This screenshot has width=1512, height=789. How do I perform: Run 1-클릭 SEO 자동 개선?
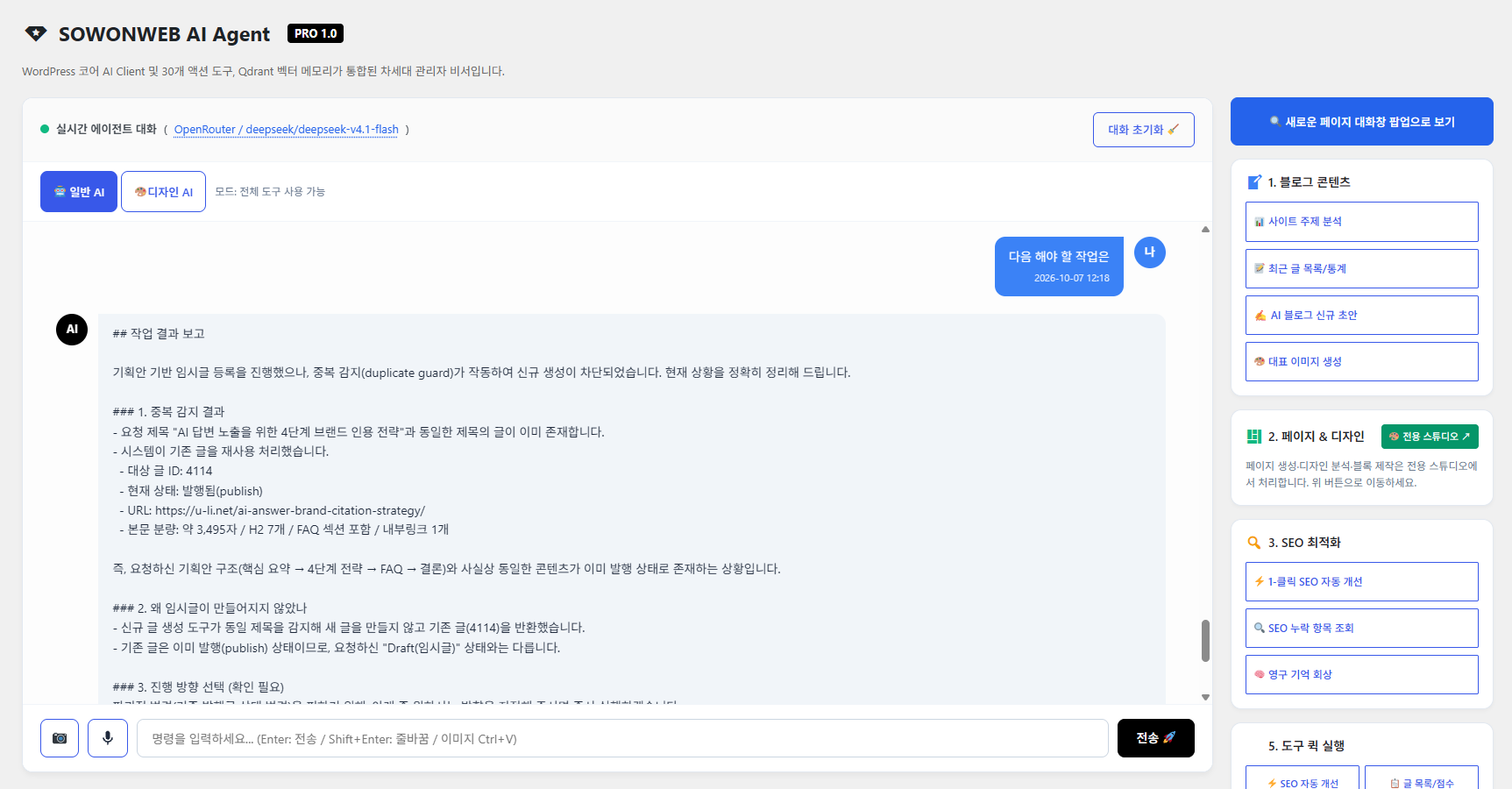point(1362,581)
